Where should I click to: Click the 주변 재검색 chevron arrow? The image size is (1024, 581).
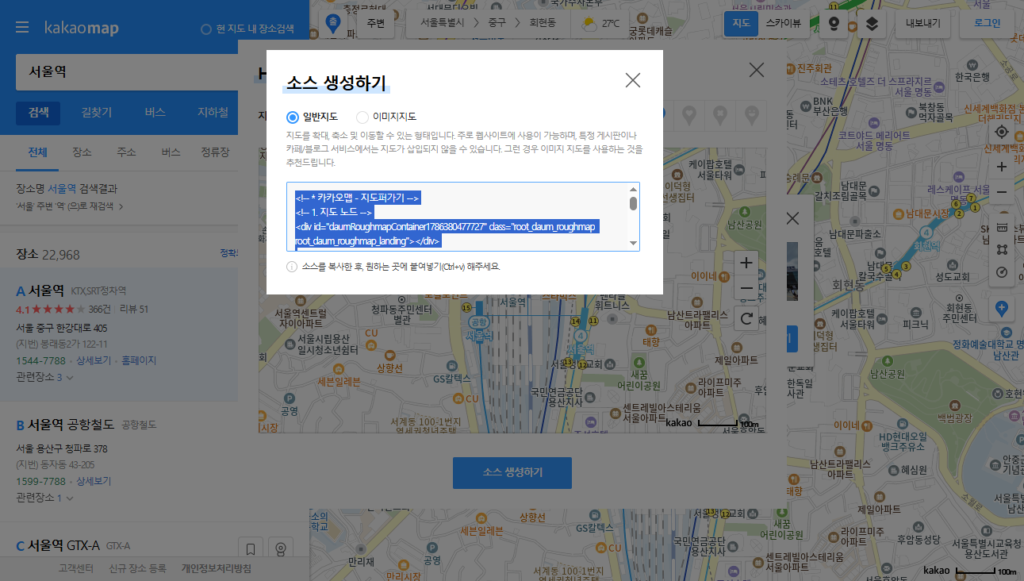[x=121, y=206]
